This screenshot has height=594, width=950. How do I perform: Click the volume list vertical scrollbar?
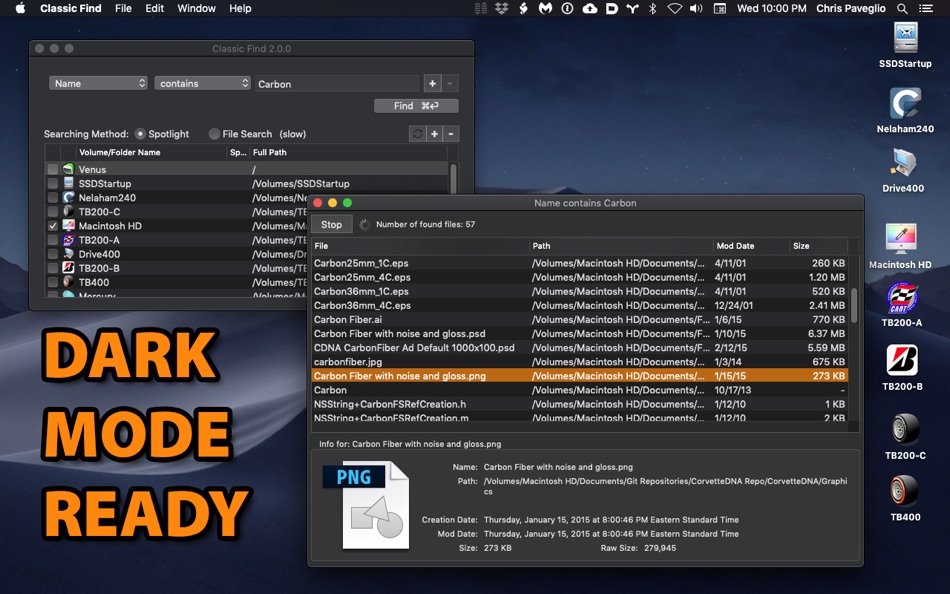(x=453, y=178)
